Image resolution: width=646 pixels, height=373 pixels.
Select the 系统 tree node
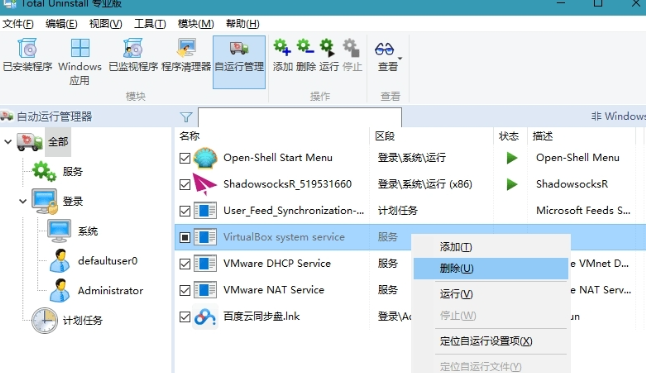[x=88, y=231]
